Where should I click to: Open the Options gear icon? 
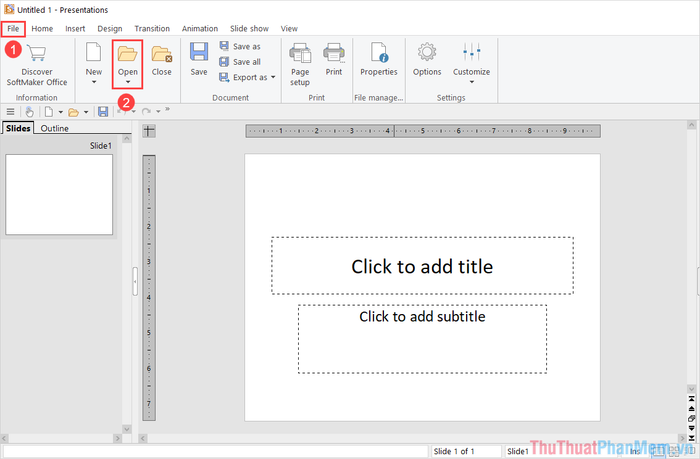click(x=427, y=52)
